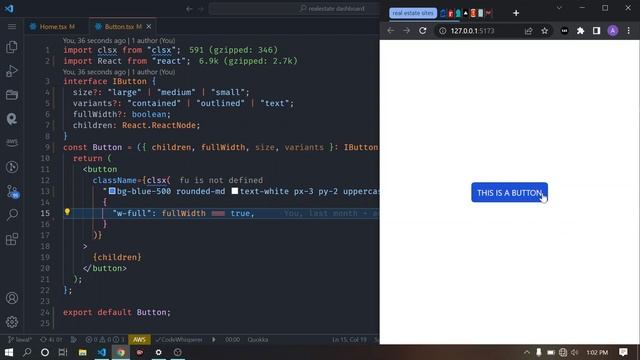The image size is (640, 360).
Task: Open Windows Start menu
Action: [9, 352]
